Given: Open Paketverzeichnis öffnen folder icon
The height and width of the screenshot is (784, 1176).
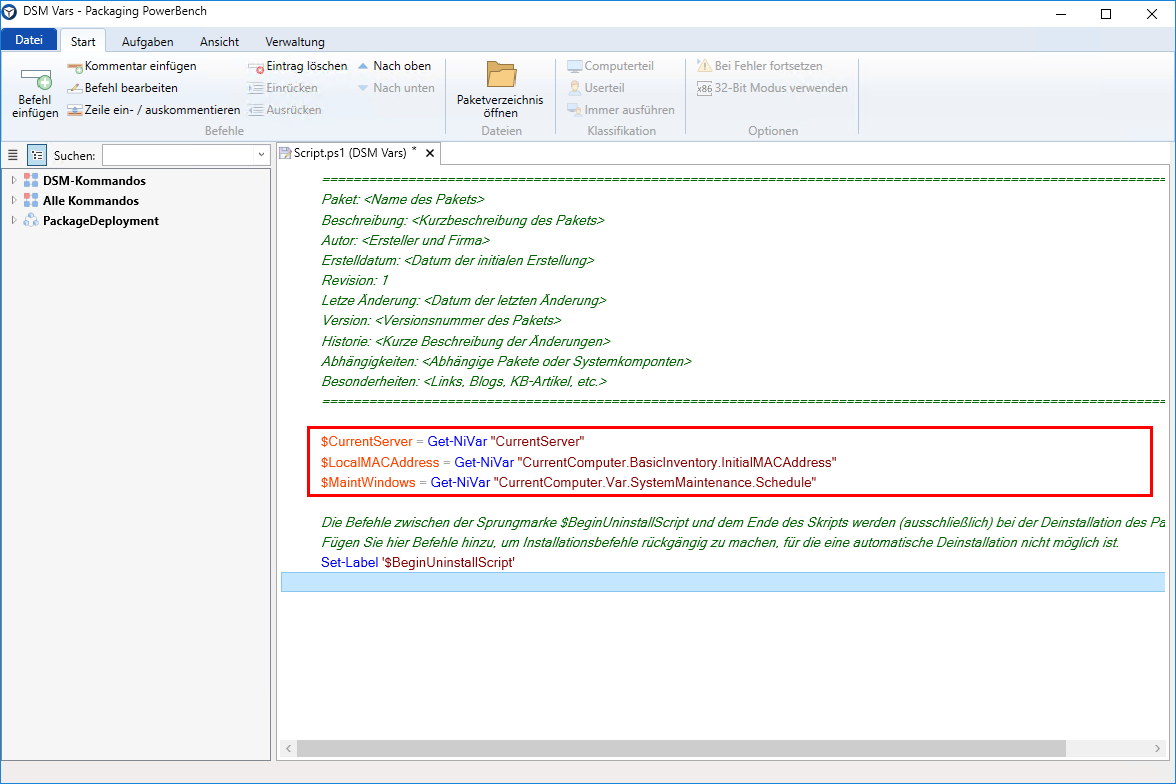Looking at the screenshot, I should (500, 76).
